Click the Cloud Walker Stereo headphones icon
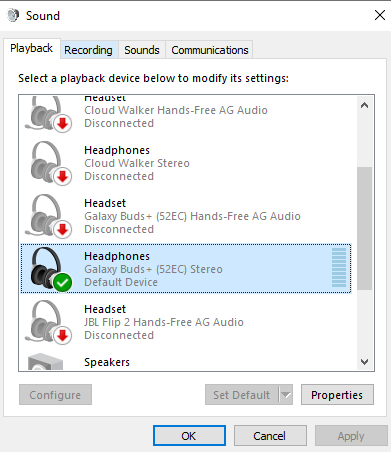The width and height of the screenshot is (391, 452). click(48, 163)
